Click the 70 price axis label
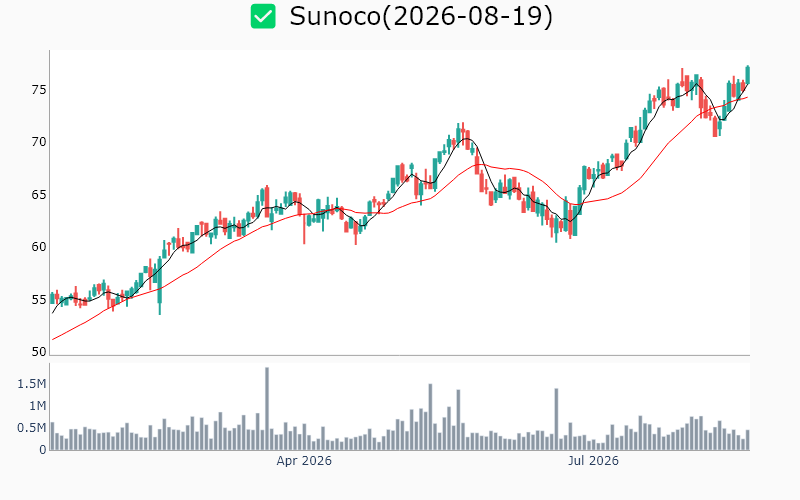This screenshot has height=500, width=800. [x=39, y=142]
